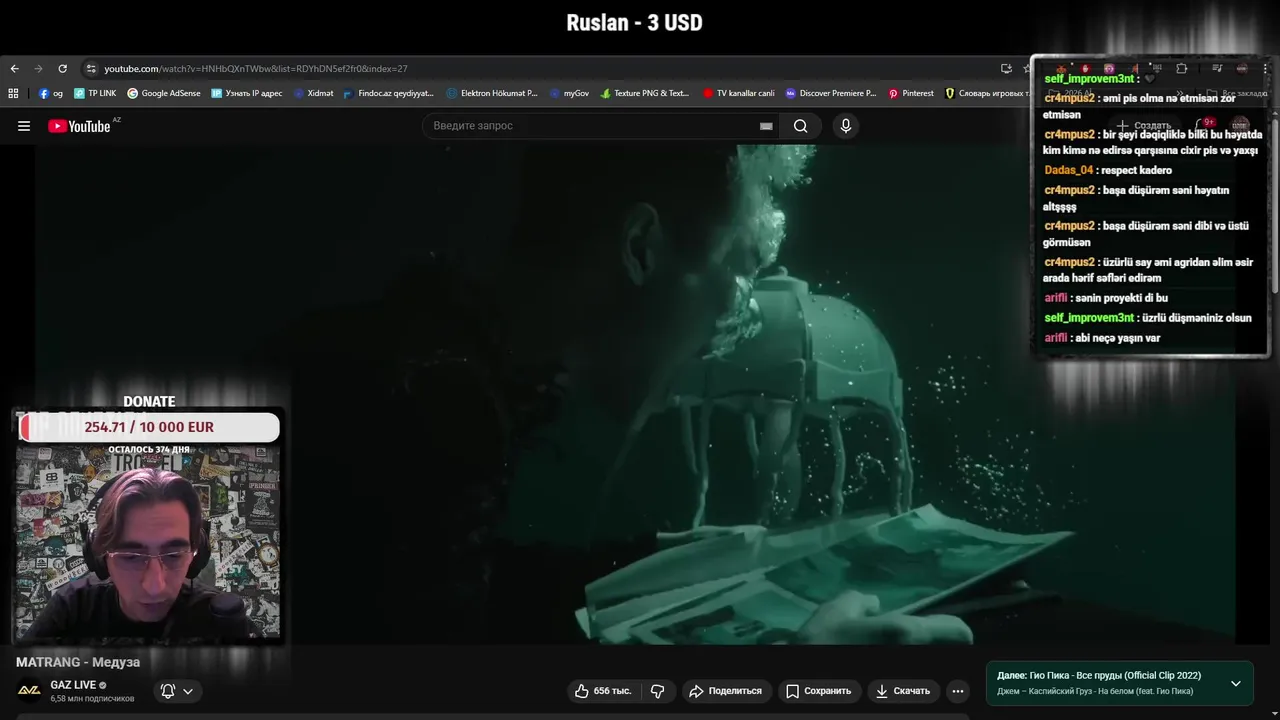The image size is (1280, 720).
Task: Open the Google AdSense bookmark
Action: click(164, 93)
